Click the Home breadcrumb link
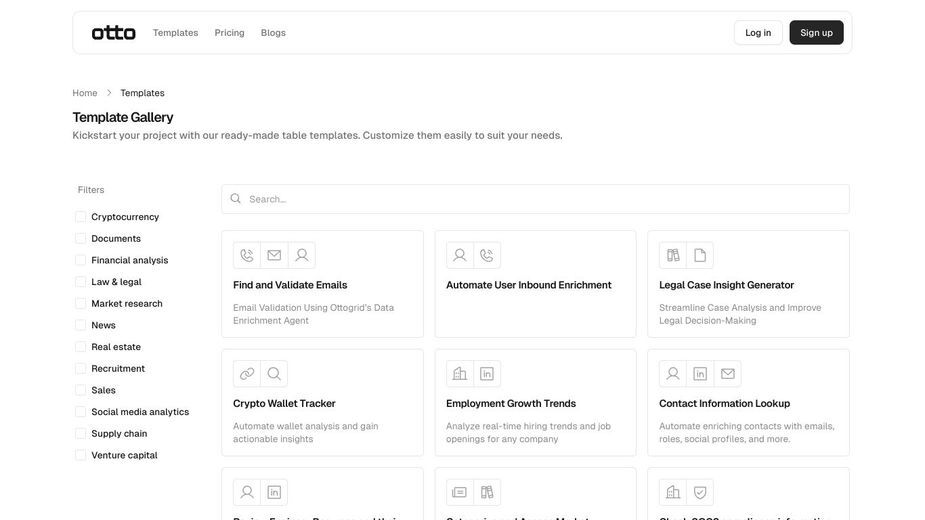This screenshot has width=925, height=520. [85, 93]
